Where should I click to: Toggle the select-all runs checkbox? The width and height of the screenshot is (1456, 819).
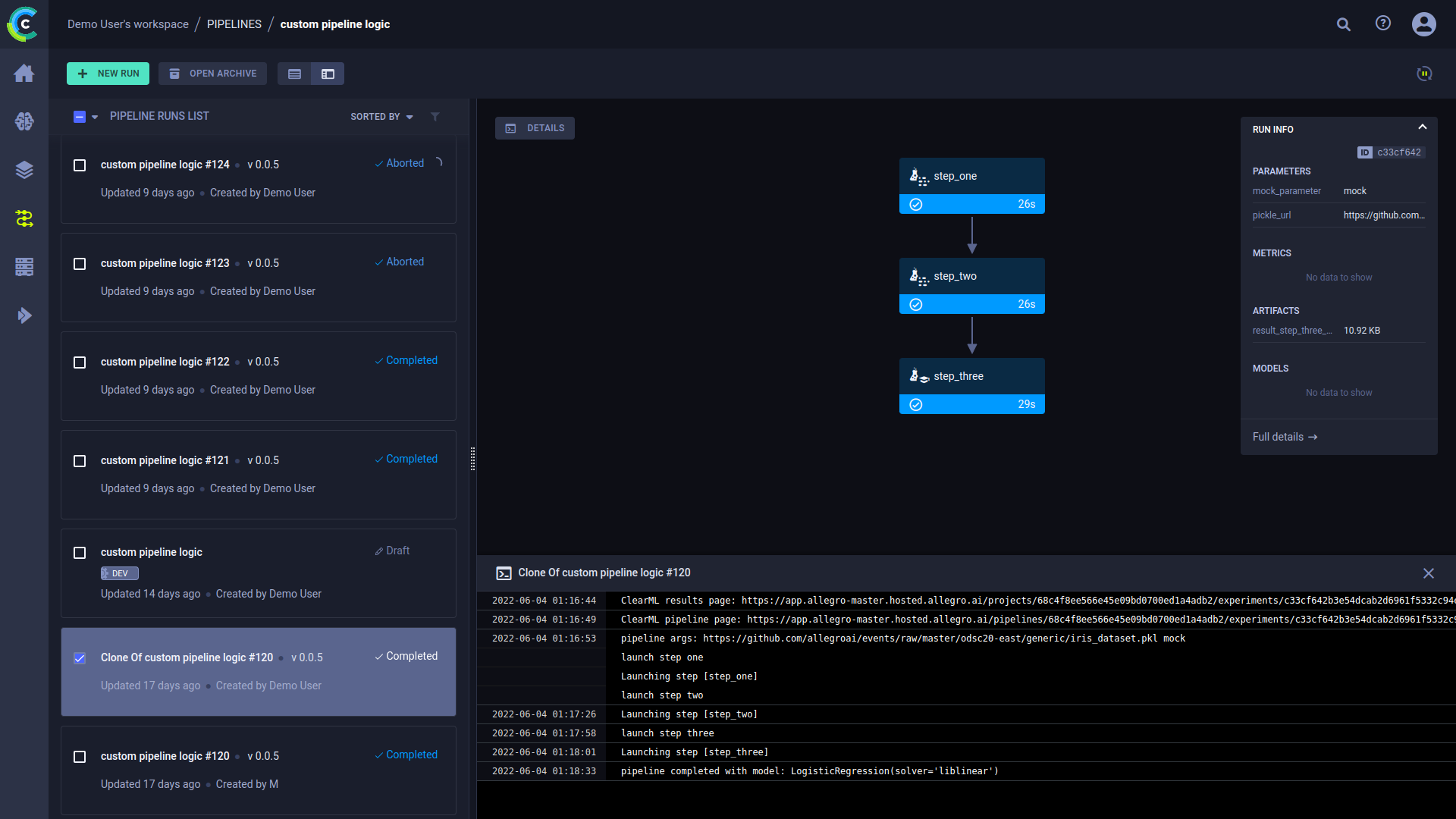click(x=80, y=117)
